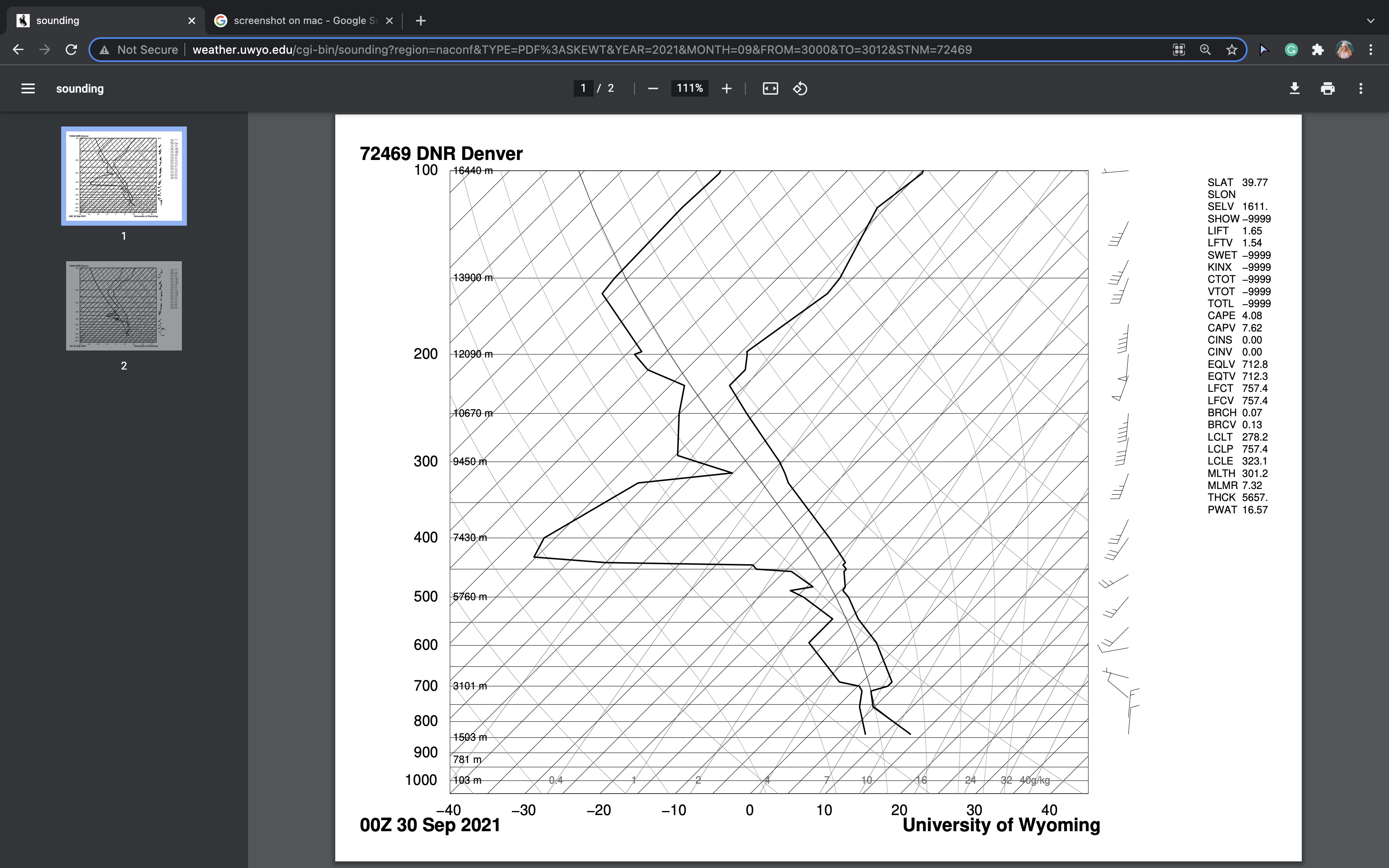
Task: Open the Chrome three-dot menu
Action: click(x=1371, y=50)
